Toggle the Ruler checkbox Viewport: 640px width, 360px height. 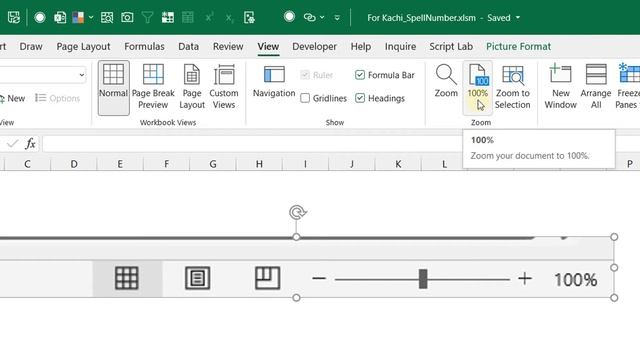pyautogui.click(x=305, y=75)
